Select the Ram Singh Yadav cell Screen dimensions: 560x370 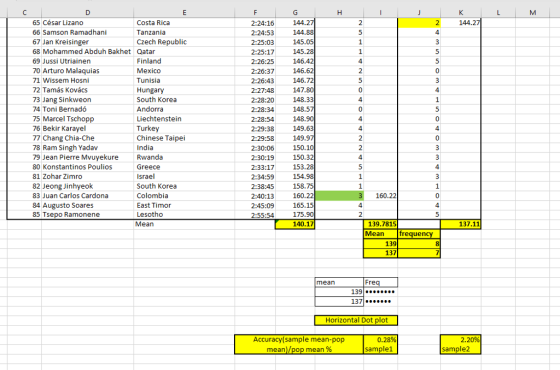click(88, 148)
